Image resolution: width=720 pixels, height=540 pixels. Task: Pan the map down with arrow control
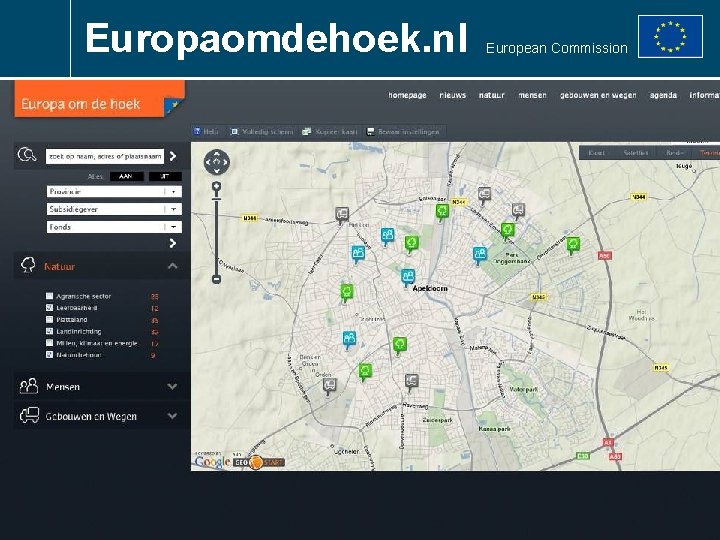click(x=217, y=171)
